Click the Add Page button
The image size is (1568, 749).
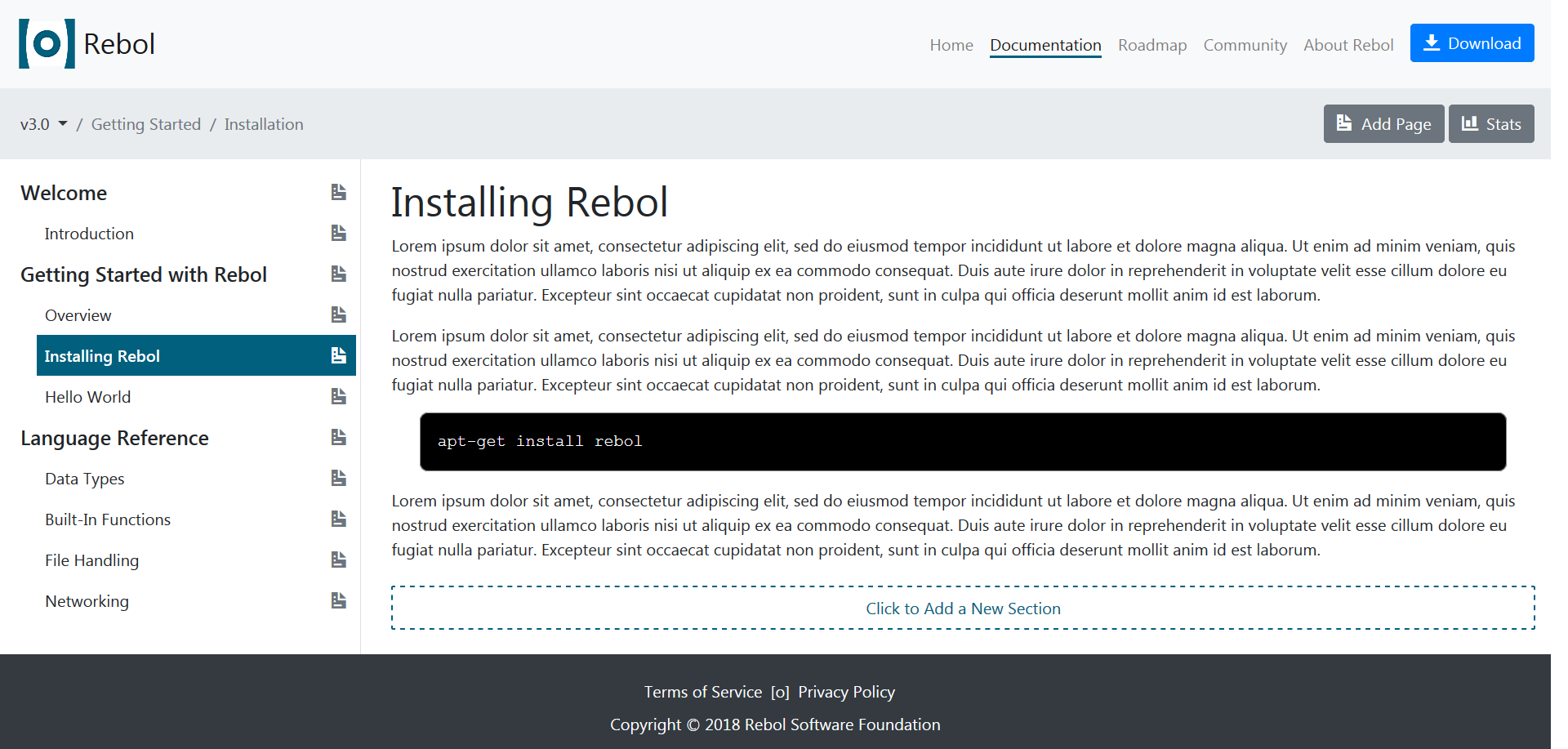pos(1383,124)
